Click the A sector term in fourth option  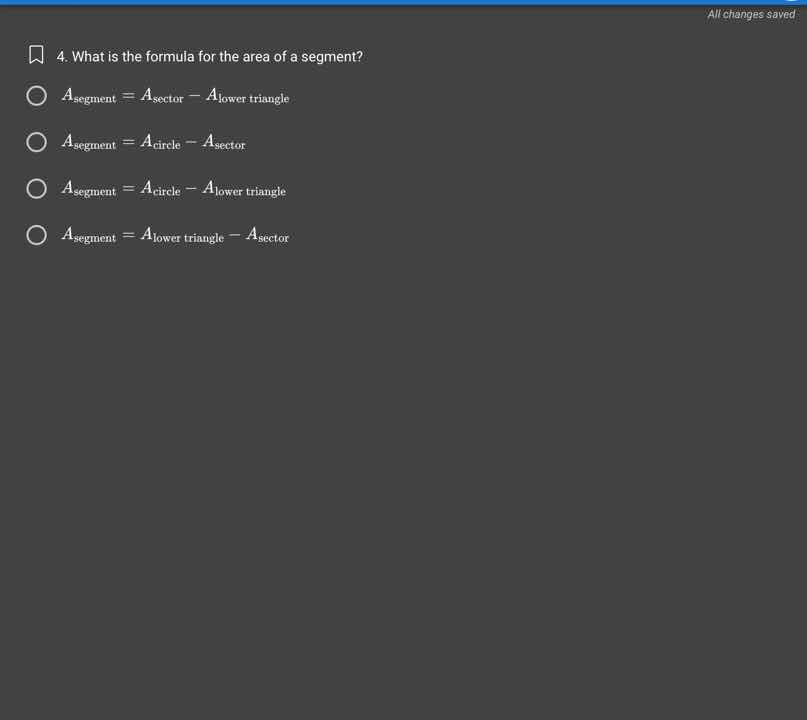(x=267, y=236)
